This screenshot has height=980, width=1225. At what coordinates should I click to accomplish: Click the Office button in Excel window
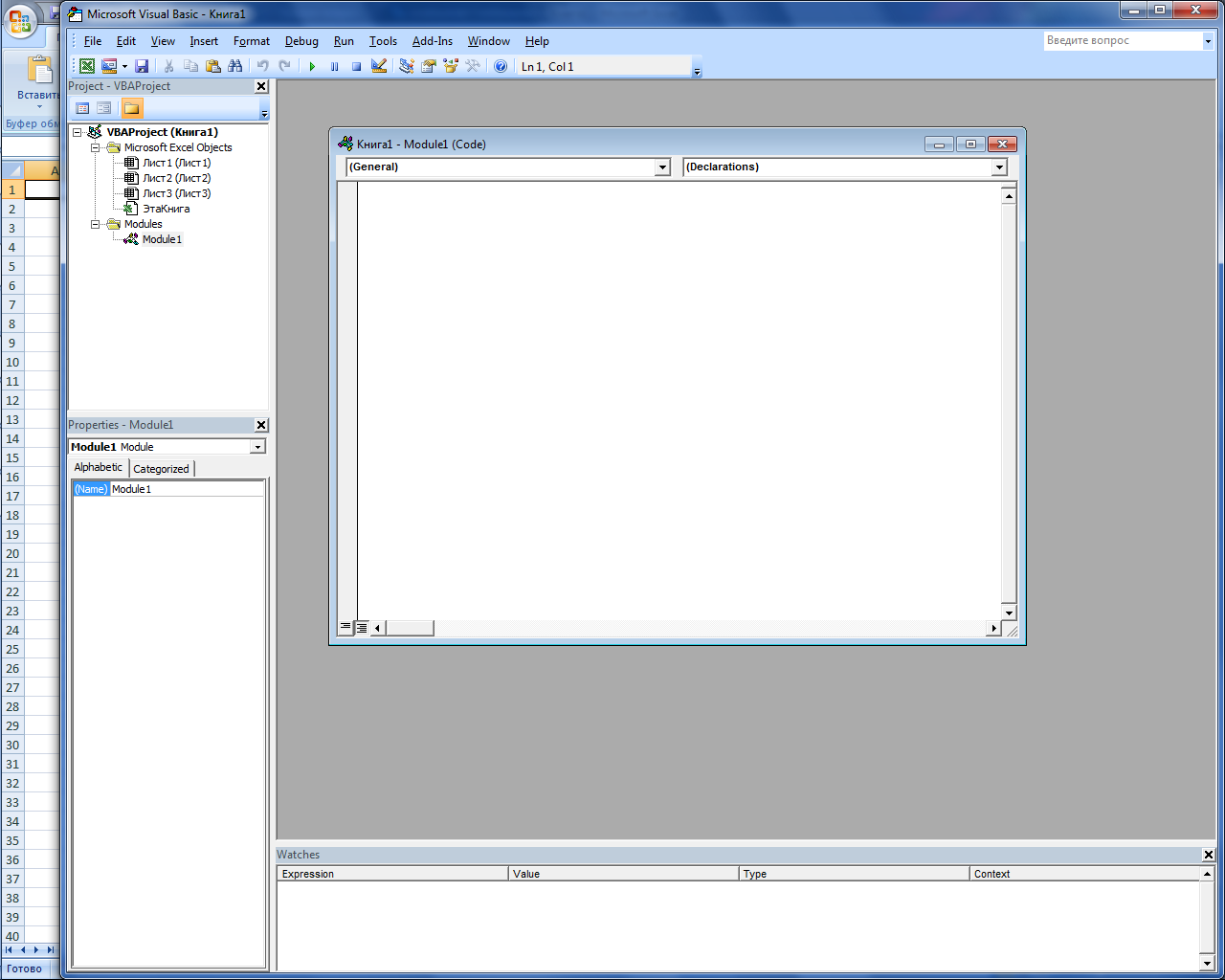click(x=20, y=20)
